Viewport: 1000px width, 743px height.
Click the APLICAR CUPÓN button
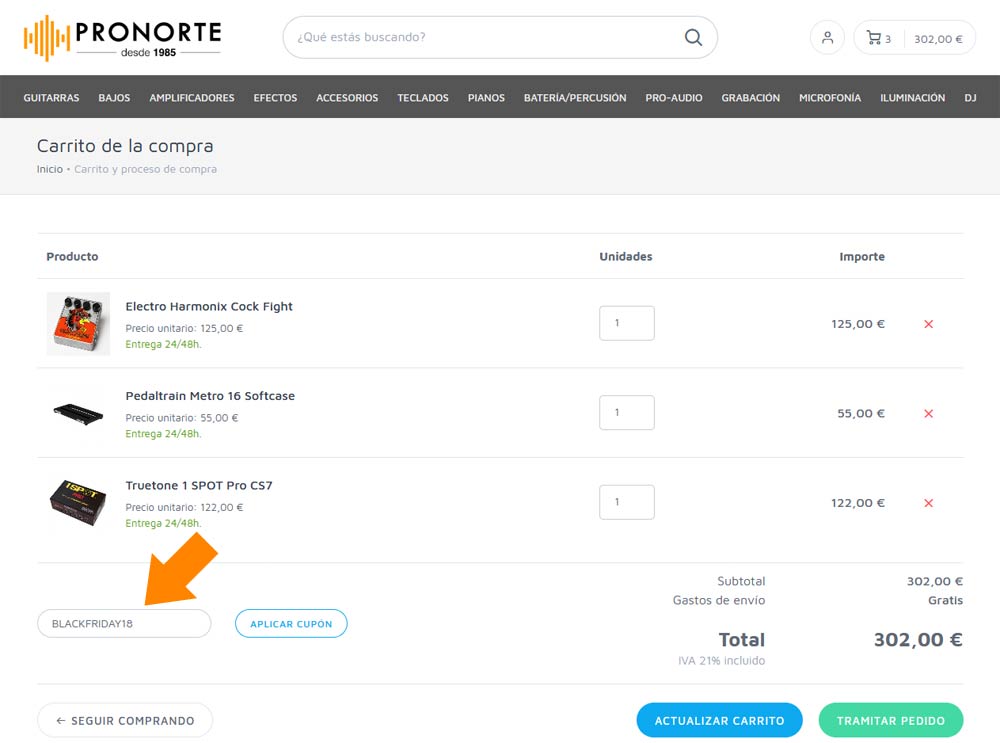(x=291, y=624)
